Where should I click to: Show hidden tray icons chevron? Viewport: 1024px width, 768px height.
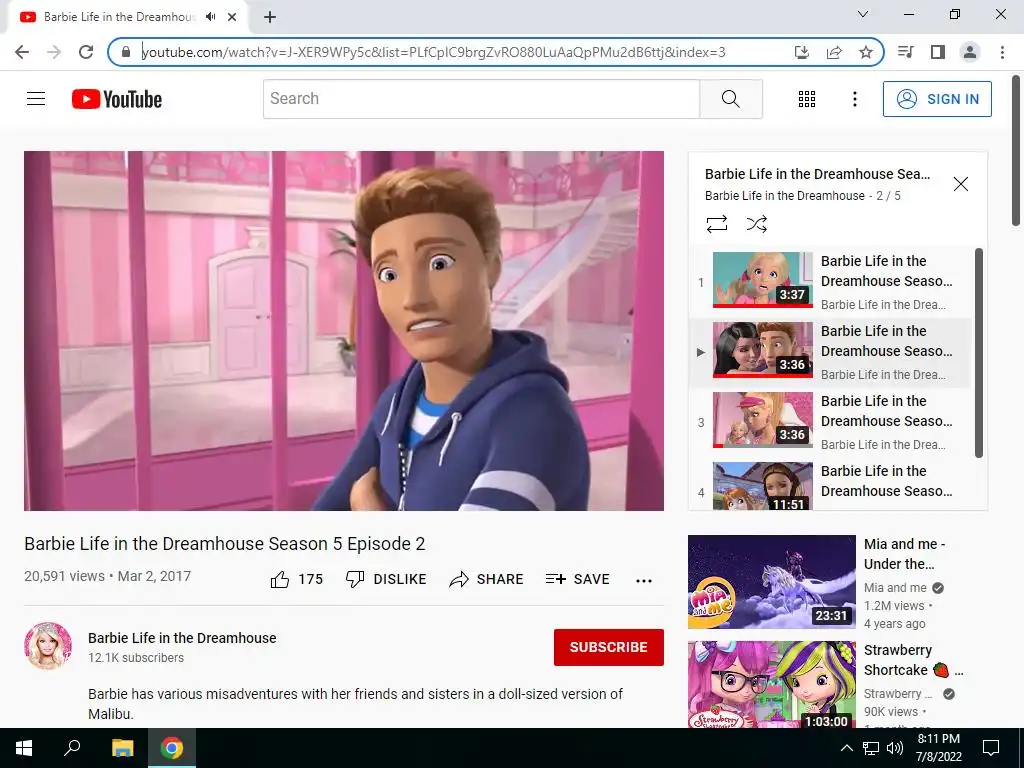(846, 748)
